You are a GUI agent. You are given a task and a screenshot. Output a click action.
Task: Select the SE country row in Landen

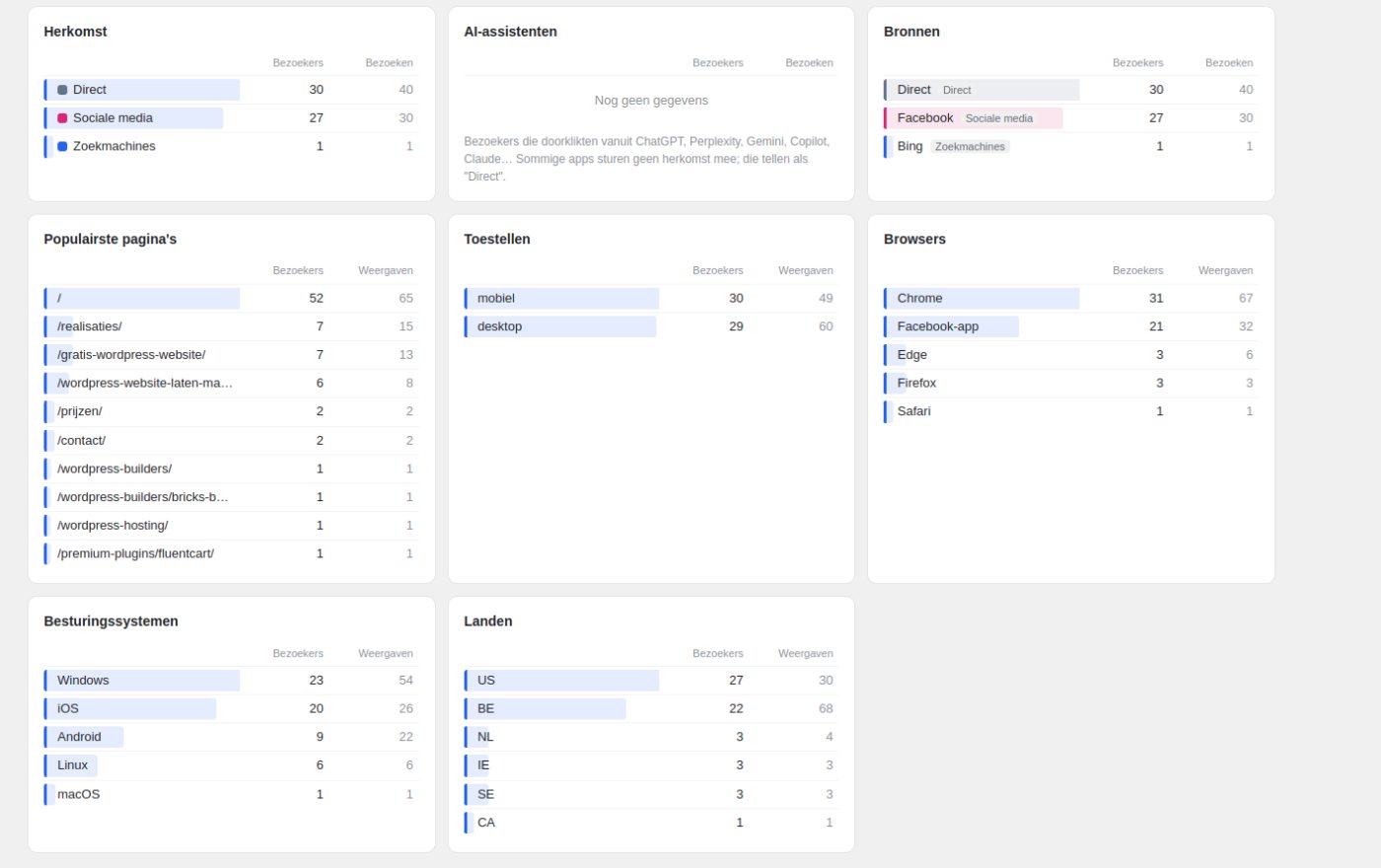pyautogui.click(x=651, y=794)
